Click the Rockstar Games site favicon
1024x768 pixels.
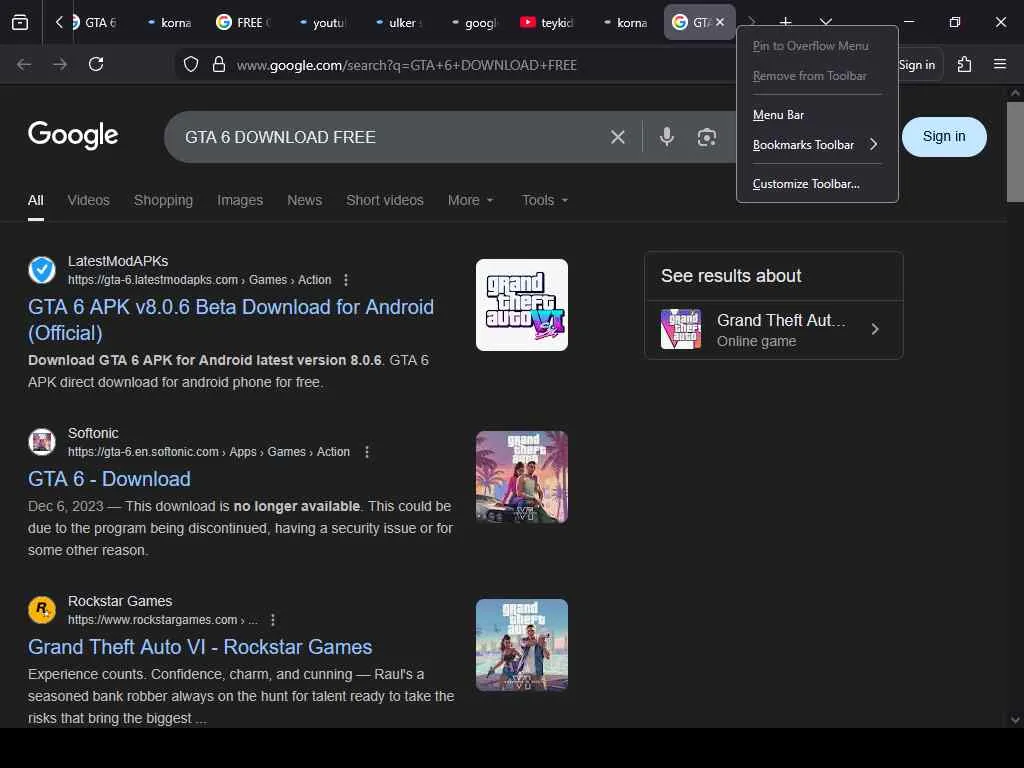(42, 610)
